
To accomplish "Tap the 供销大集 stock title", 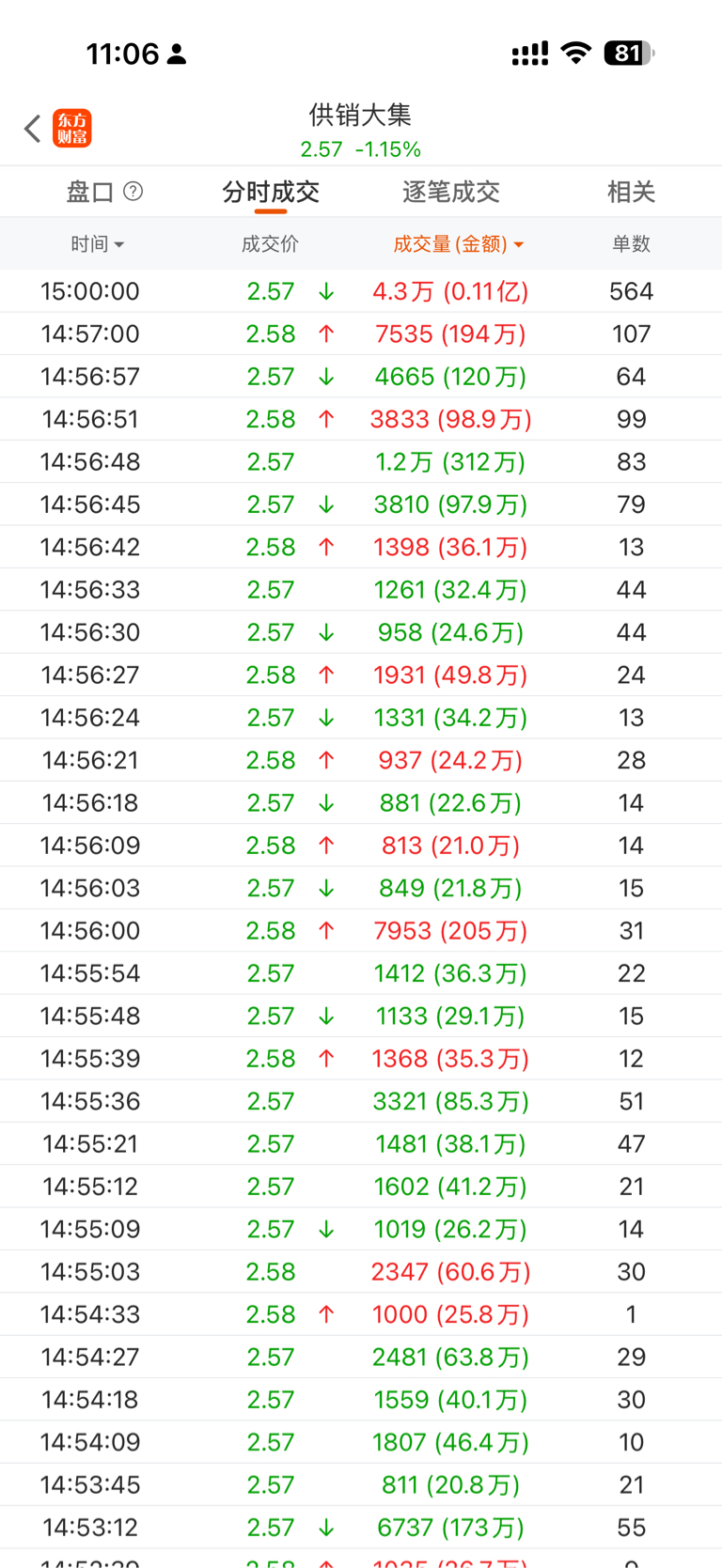I will click(x=361, y=115).
